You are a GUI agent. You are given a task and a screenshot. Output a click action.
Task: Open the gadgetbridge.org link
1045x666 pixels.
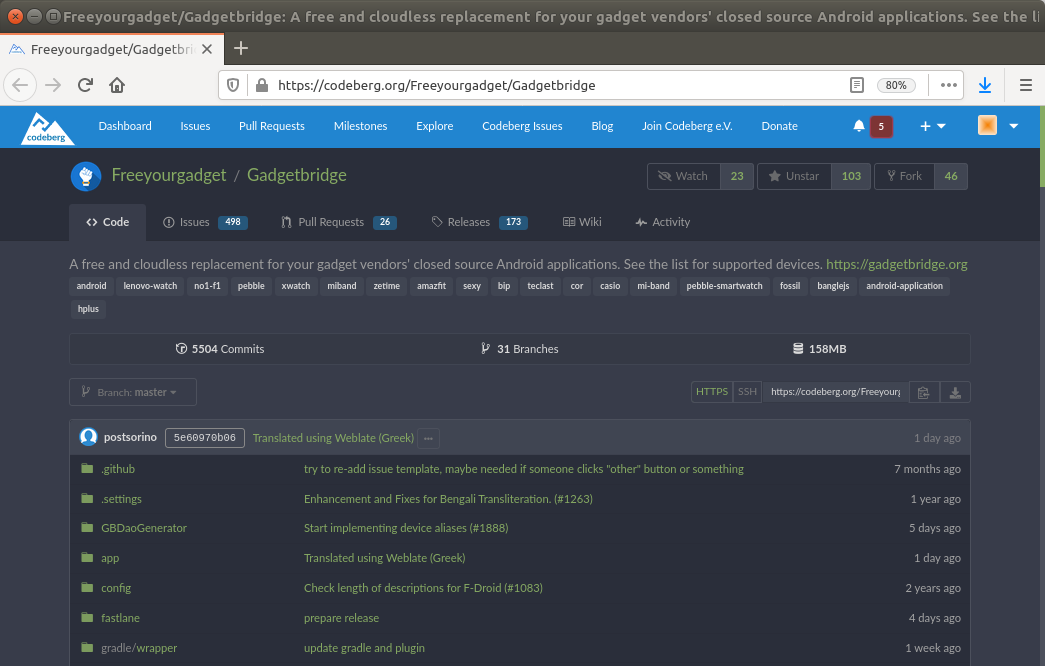coord(897,264)
